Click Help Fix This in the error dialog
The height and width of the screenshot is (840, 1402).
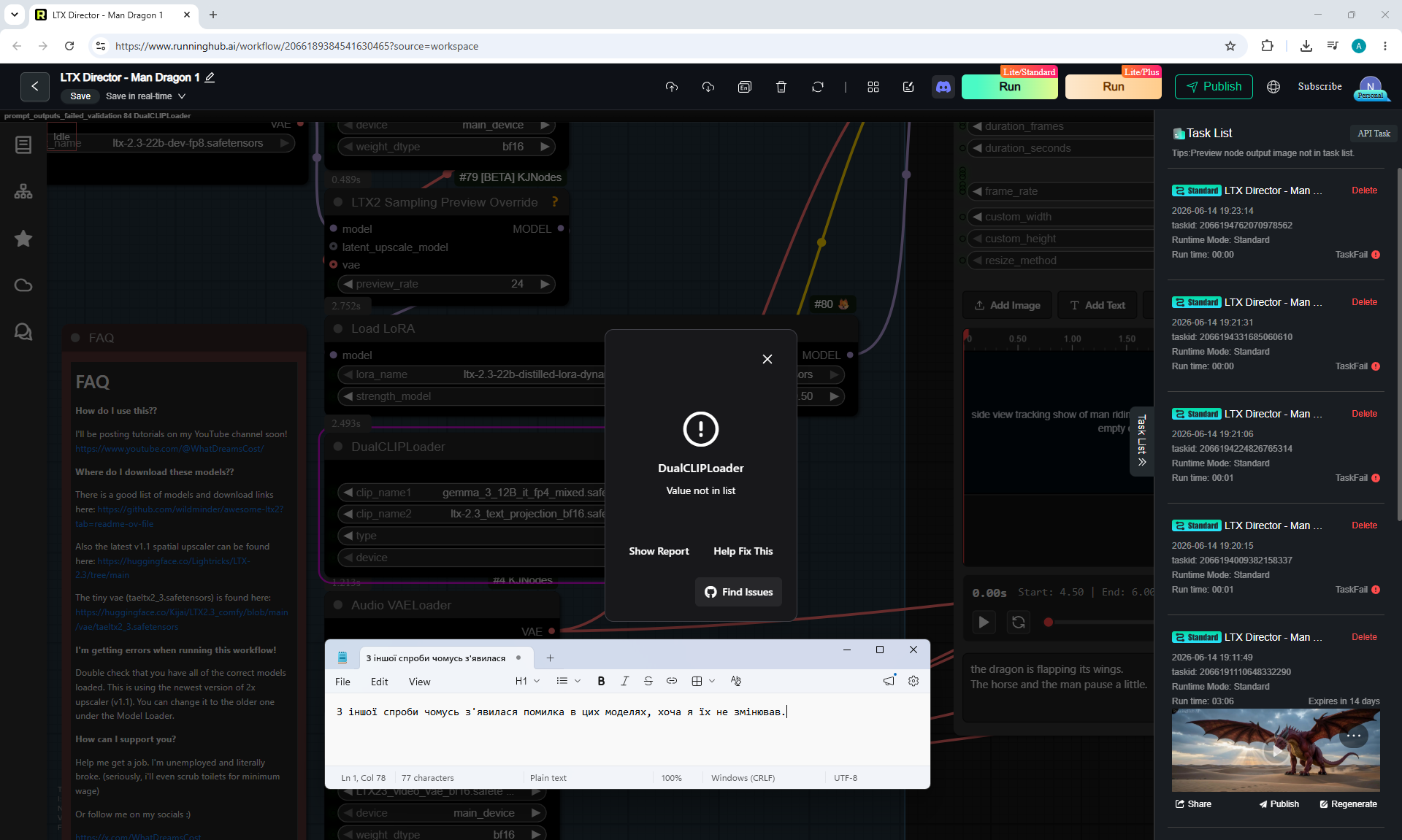[743, 551]
